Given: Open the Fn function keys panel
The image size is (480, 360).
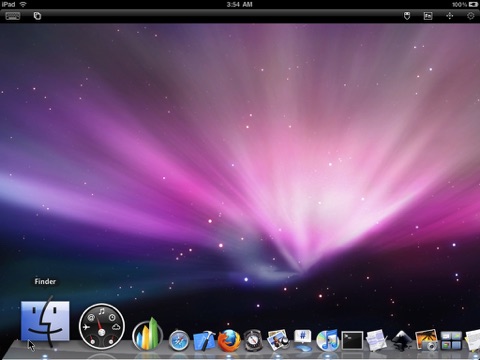Looking at the screenshot, I should (428, 16).
